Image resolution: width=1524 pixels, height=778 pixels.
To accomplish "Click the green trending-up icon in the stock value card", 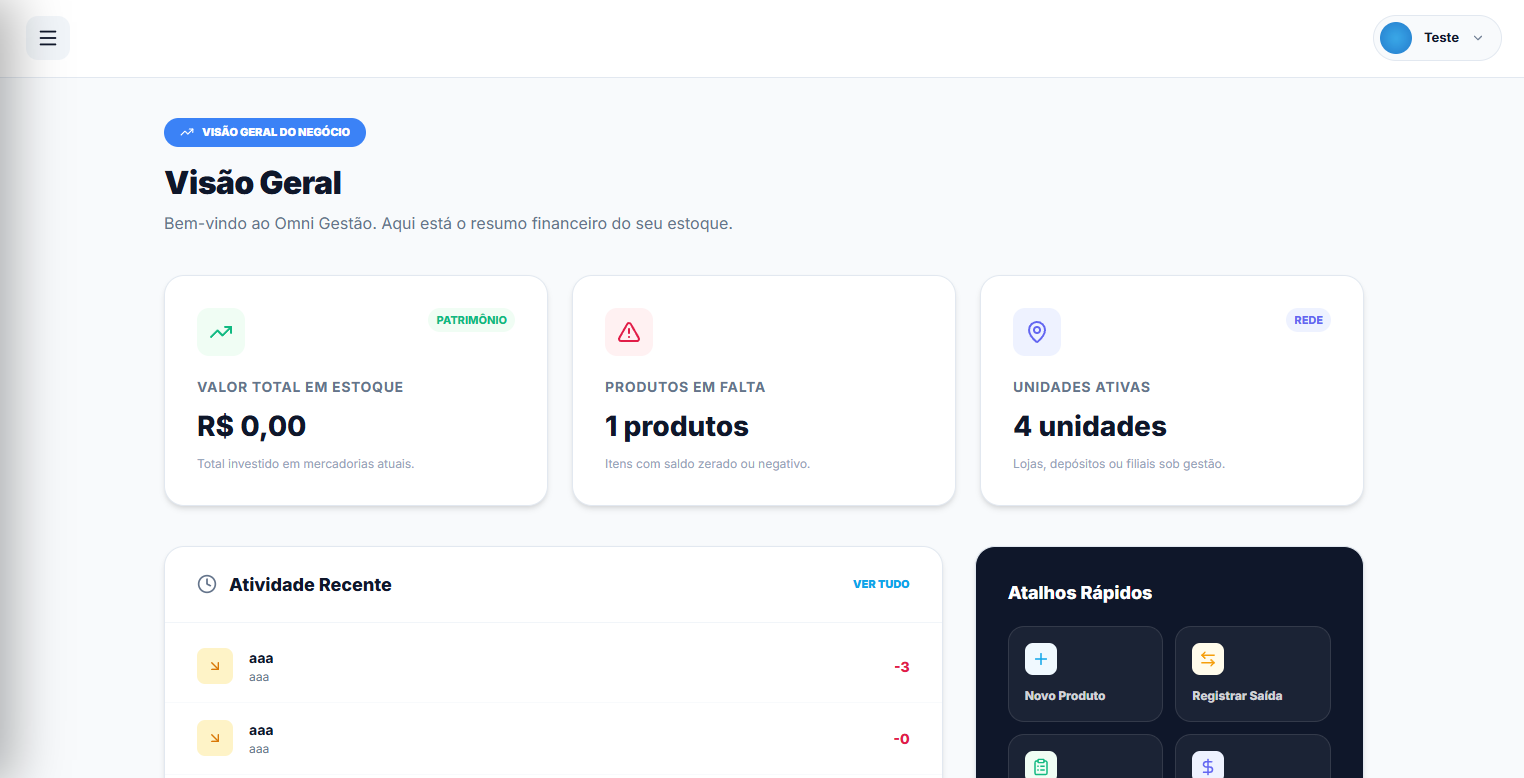I will [221, 332].
